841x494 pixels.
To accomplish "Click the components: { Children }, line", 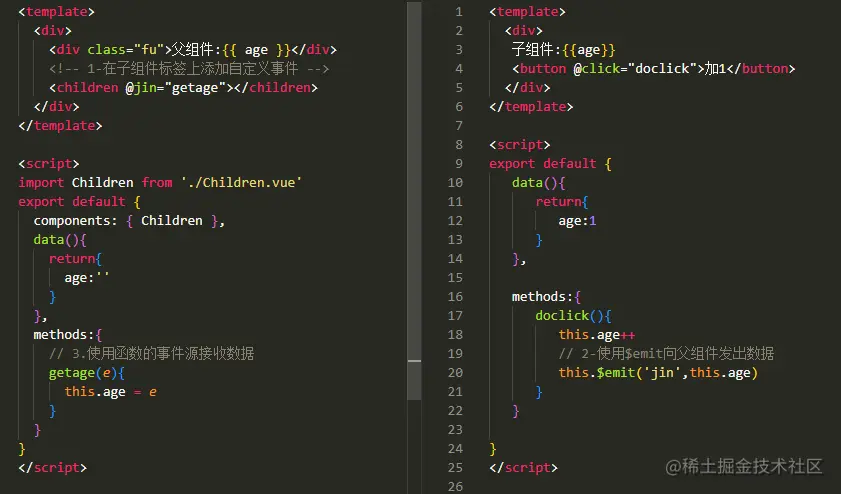I will point(129,221).
